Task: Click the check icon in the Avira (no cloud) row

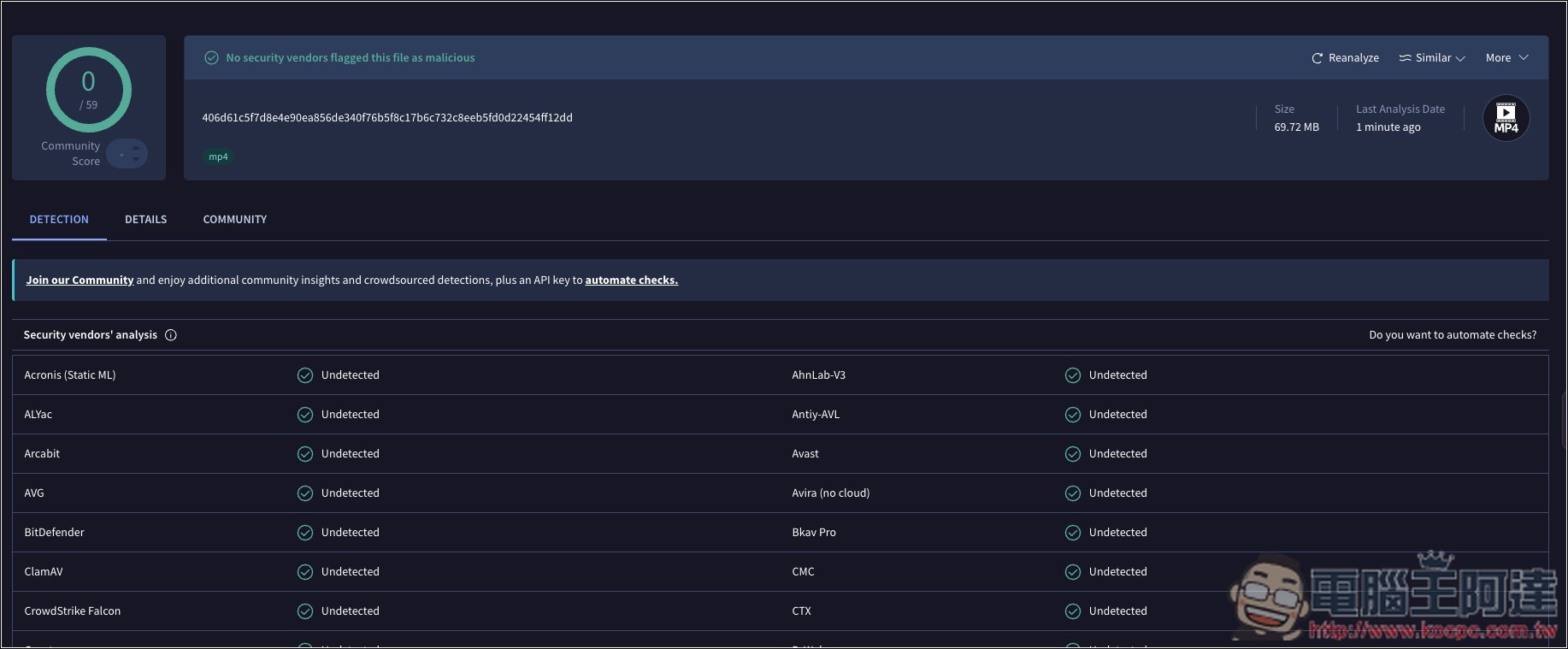Action: click(x=1073, y=493)
